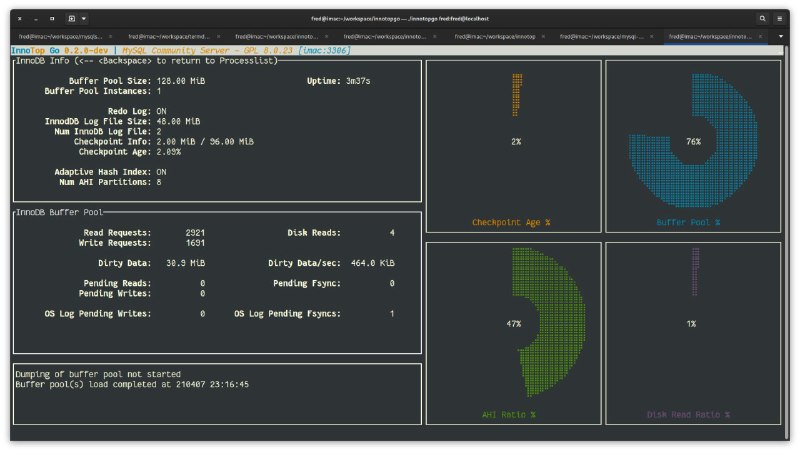Click 'Dumping of buffer pool not started' line
This screenshot has width=800, height=452.
tap(98, 374)
